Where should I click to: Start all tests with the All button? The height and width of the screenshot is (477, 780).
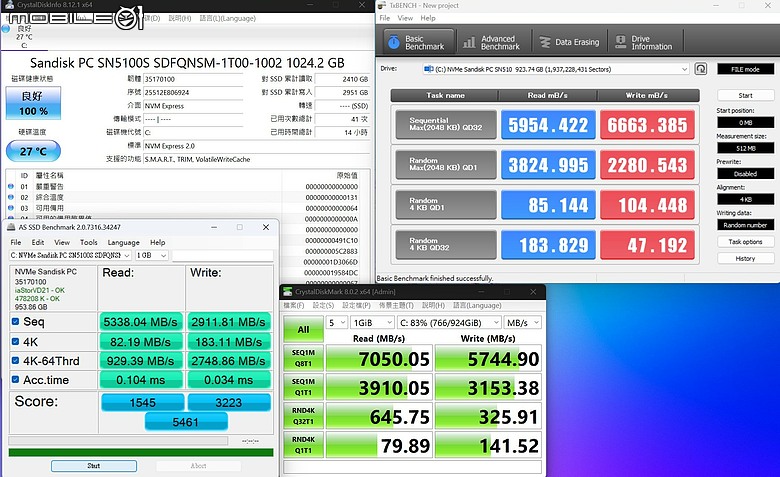(303, 329)
